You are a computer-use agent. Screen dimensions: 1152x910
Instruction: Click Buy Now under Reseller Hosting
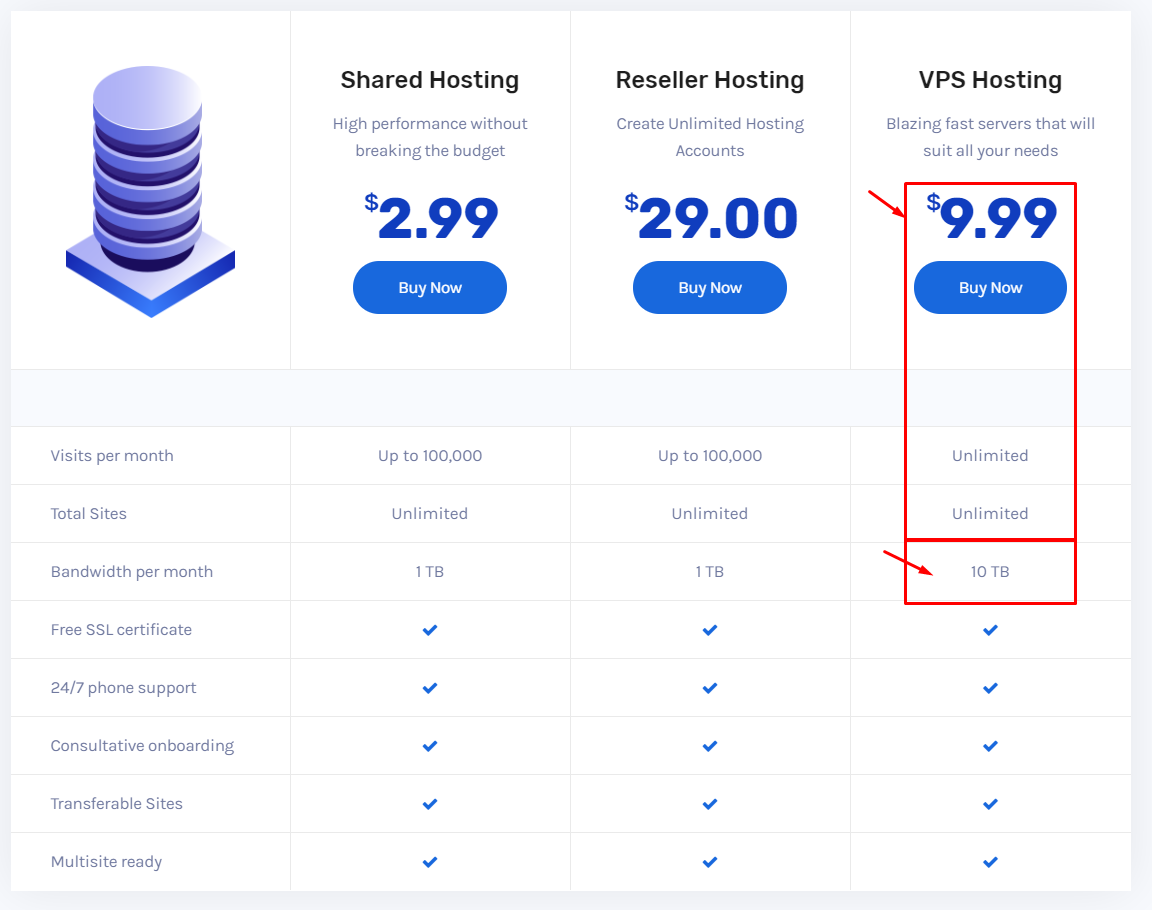click(x=710, y=287)
